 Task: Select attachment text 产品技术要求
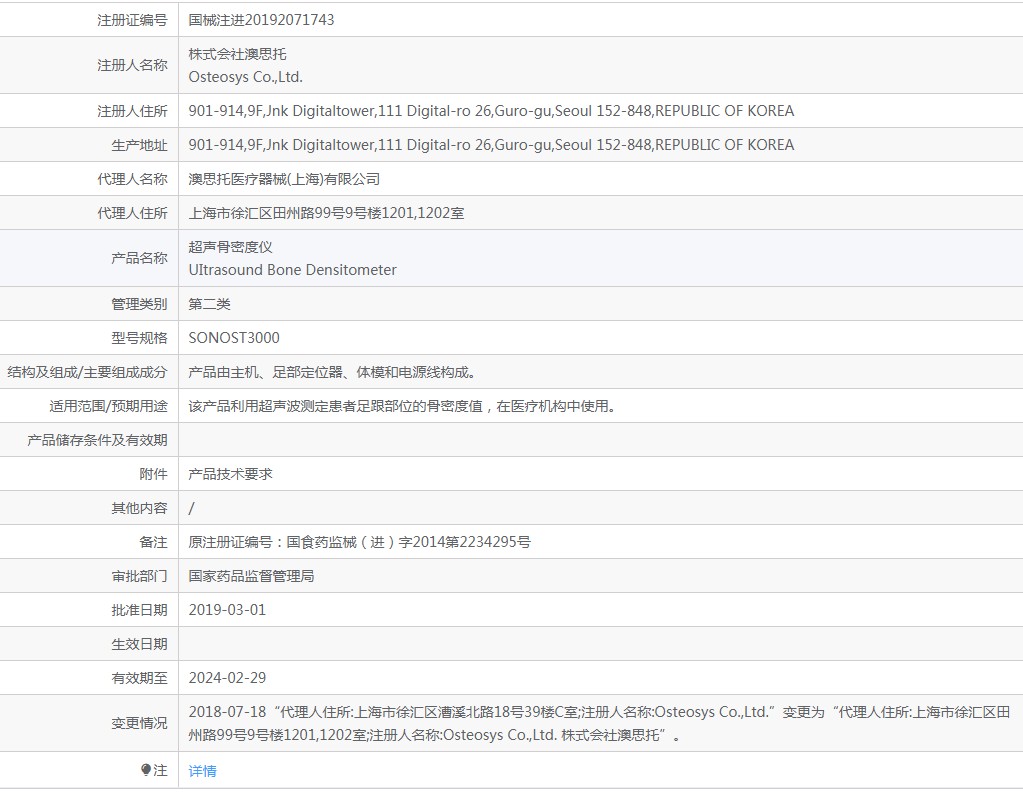(x=230, y=474)
